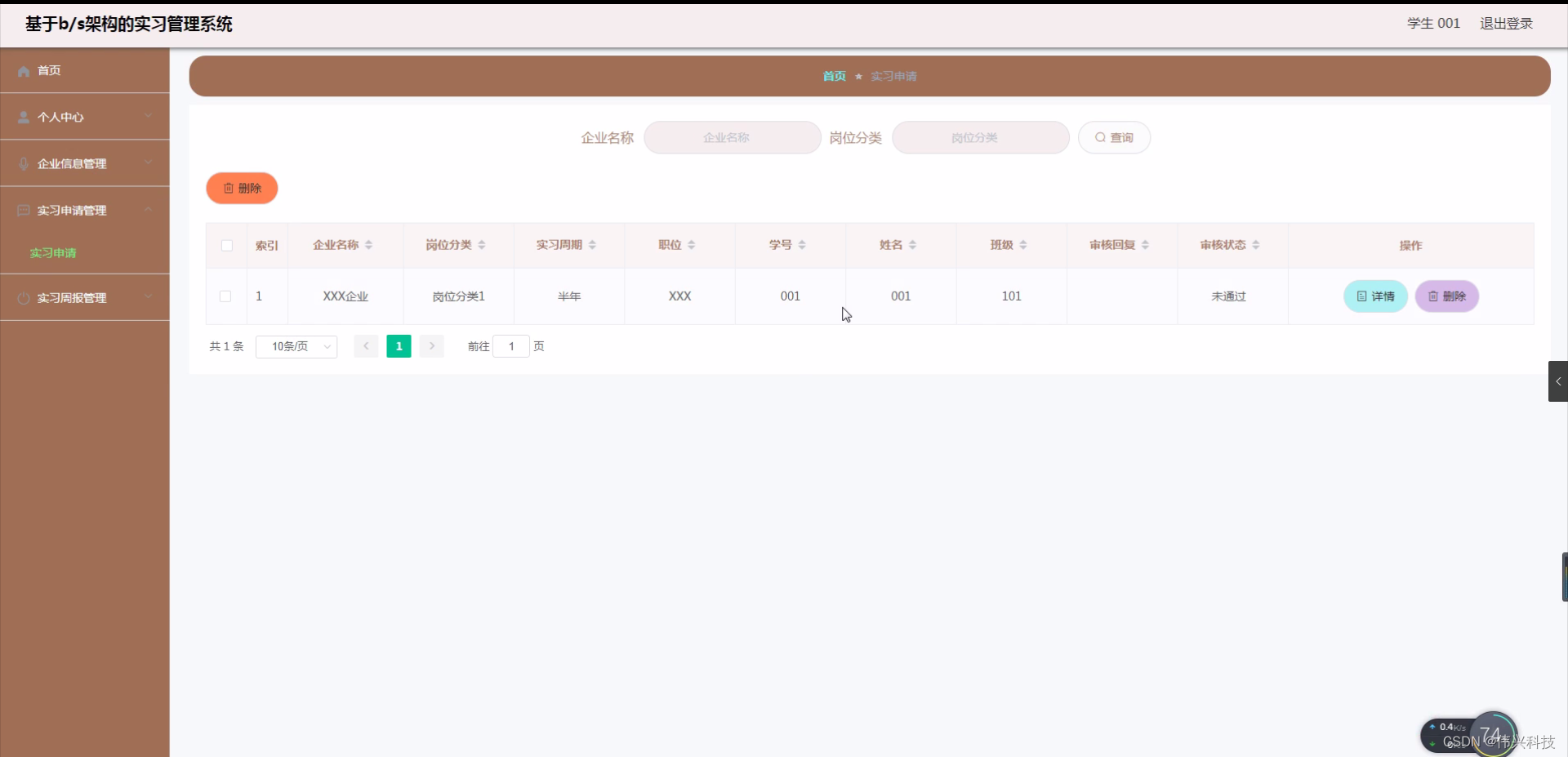Click the icon beside 企业信息管理
This screenshot has width=1568, height=757.
click(x=23, y=163)
